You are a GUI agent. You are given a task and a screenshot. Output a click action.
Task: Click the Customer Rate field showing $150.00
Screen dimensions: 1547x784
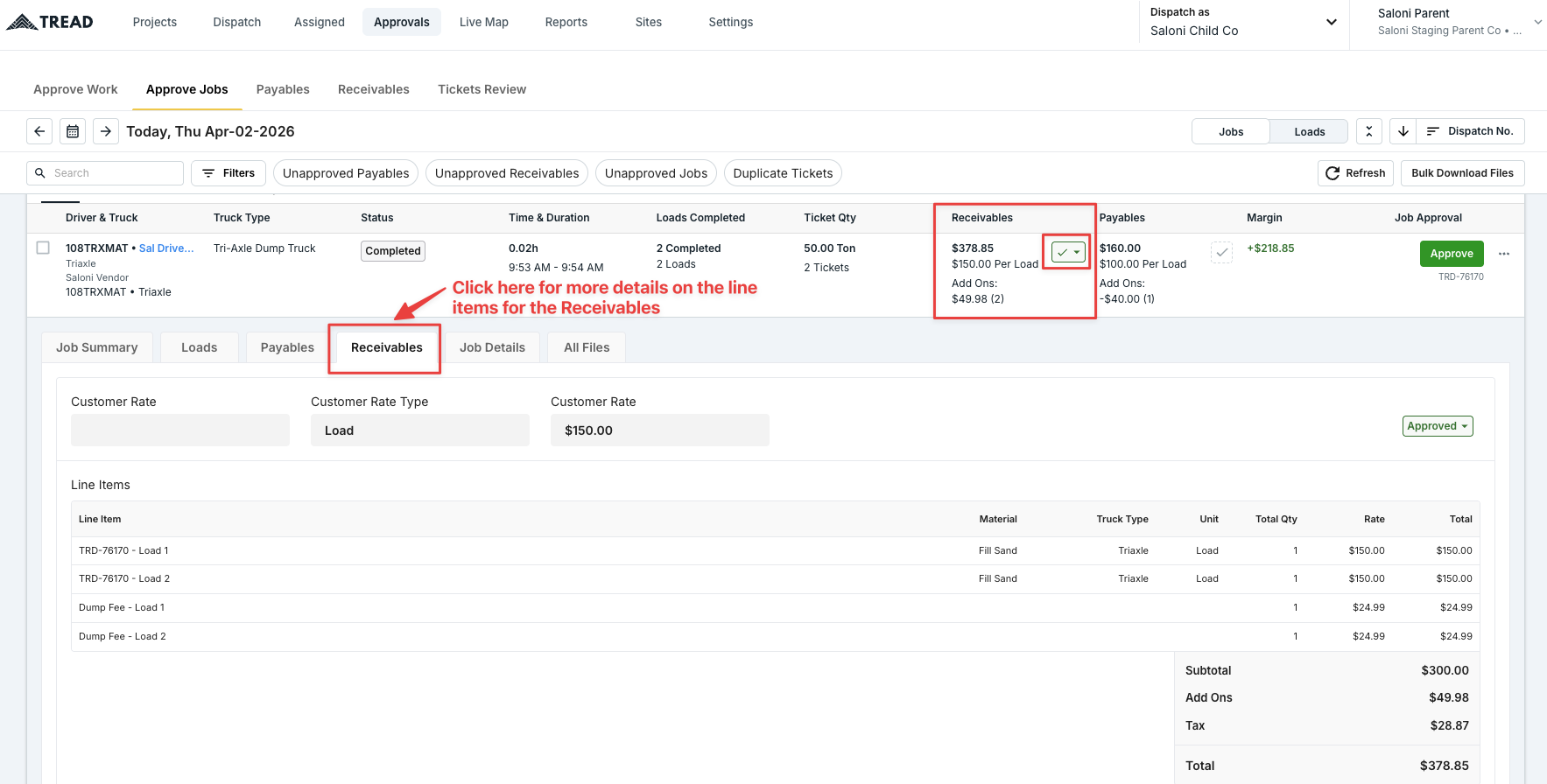coord(660,430)
